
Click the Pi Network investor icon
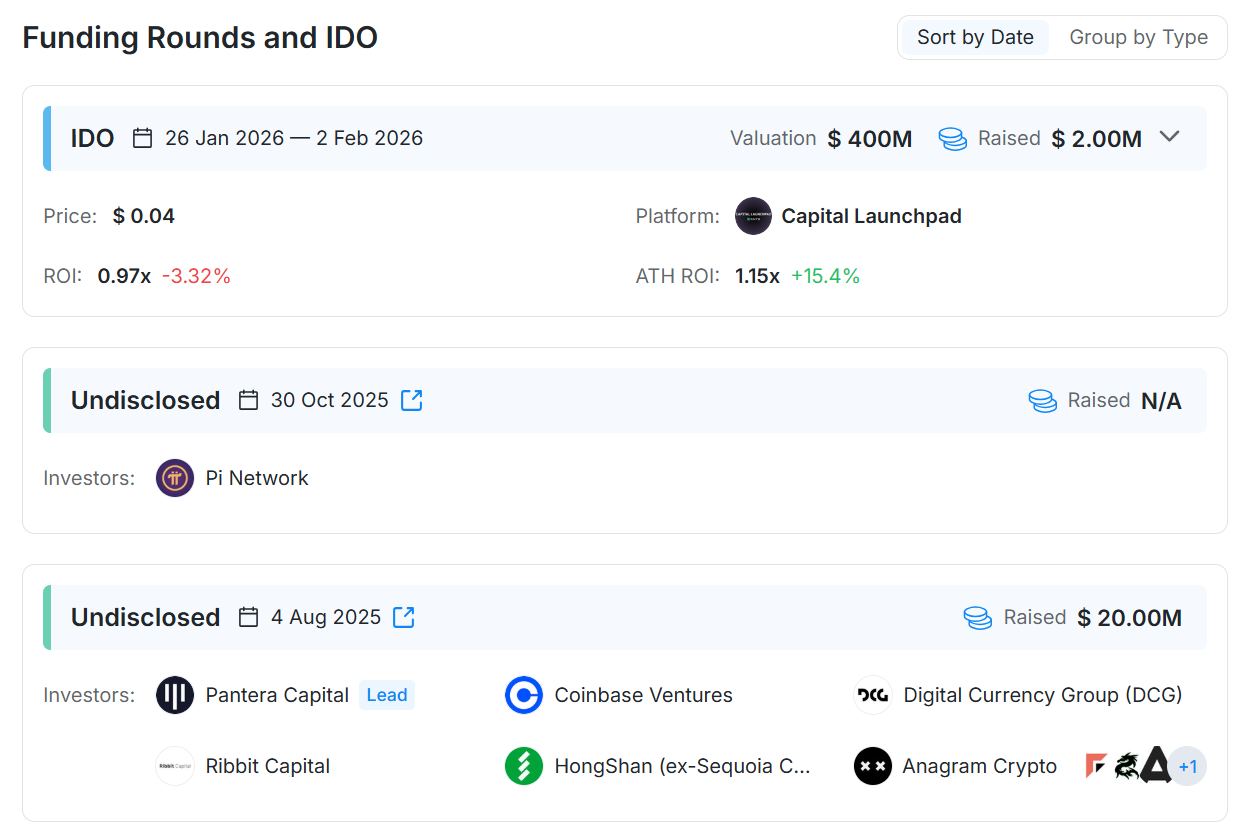(x=175, y=478)
